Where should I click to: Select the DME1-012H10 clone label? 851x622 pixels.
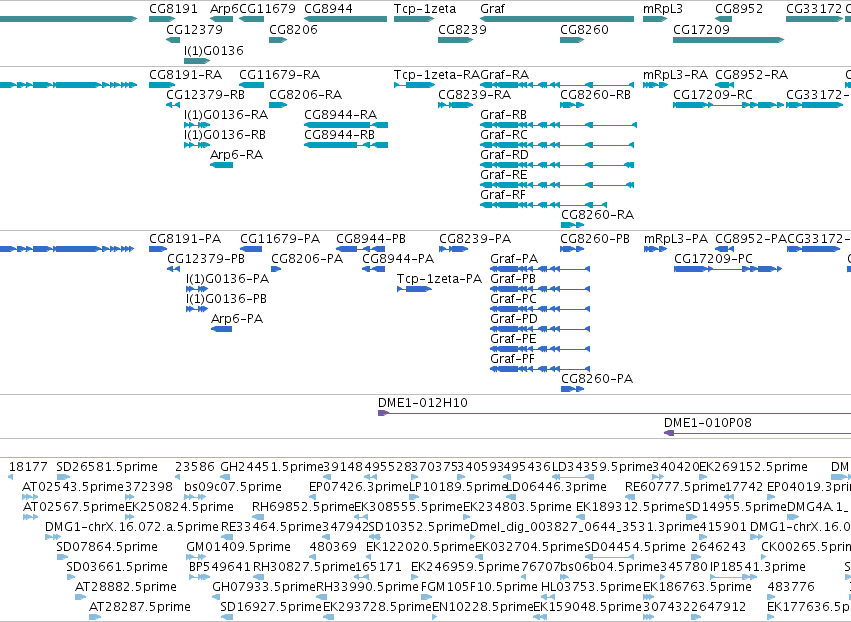423,403
